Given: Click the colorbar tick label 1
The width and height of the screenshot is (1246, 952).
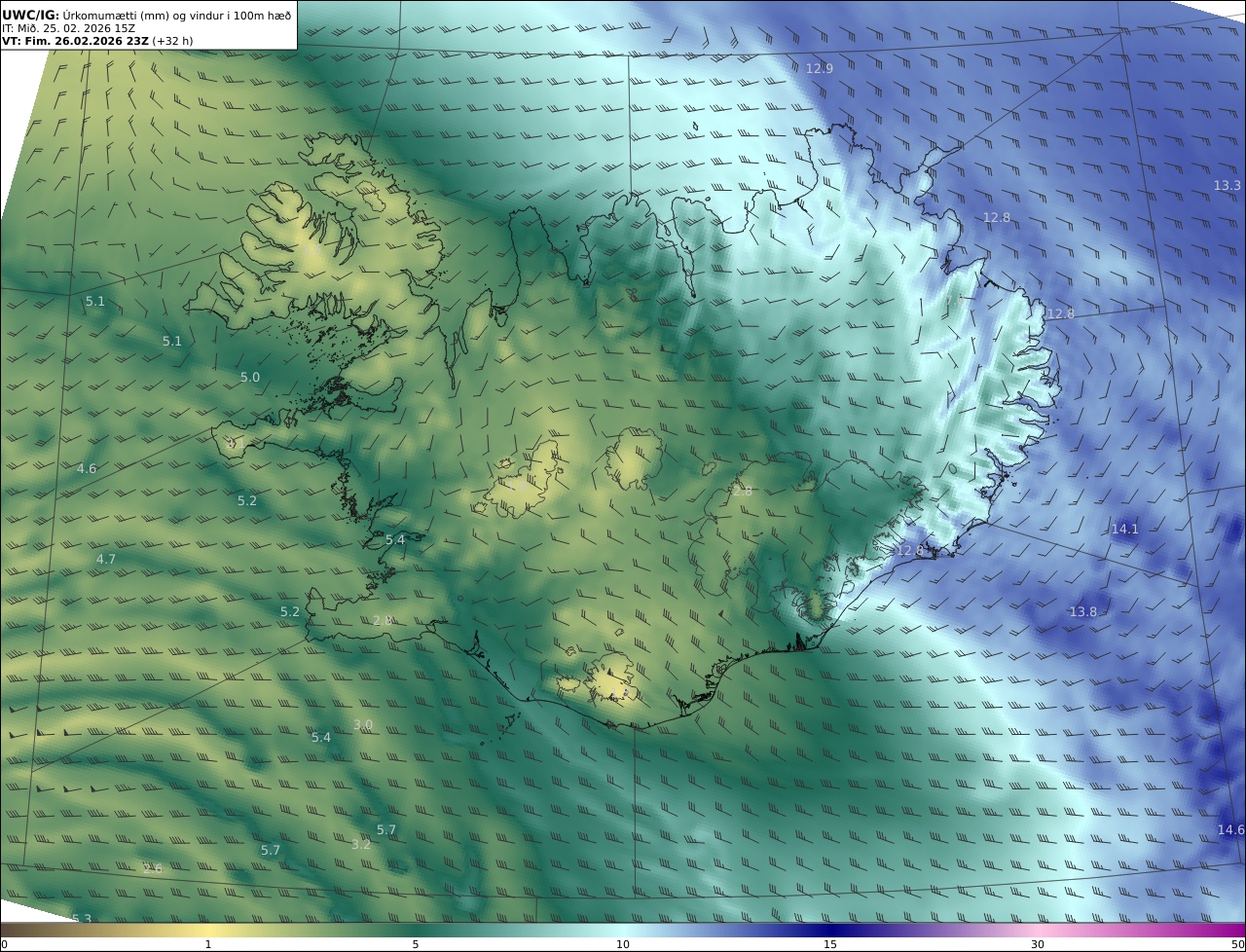Looking at the screenshot, I should [208, 944].
